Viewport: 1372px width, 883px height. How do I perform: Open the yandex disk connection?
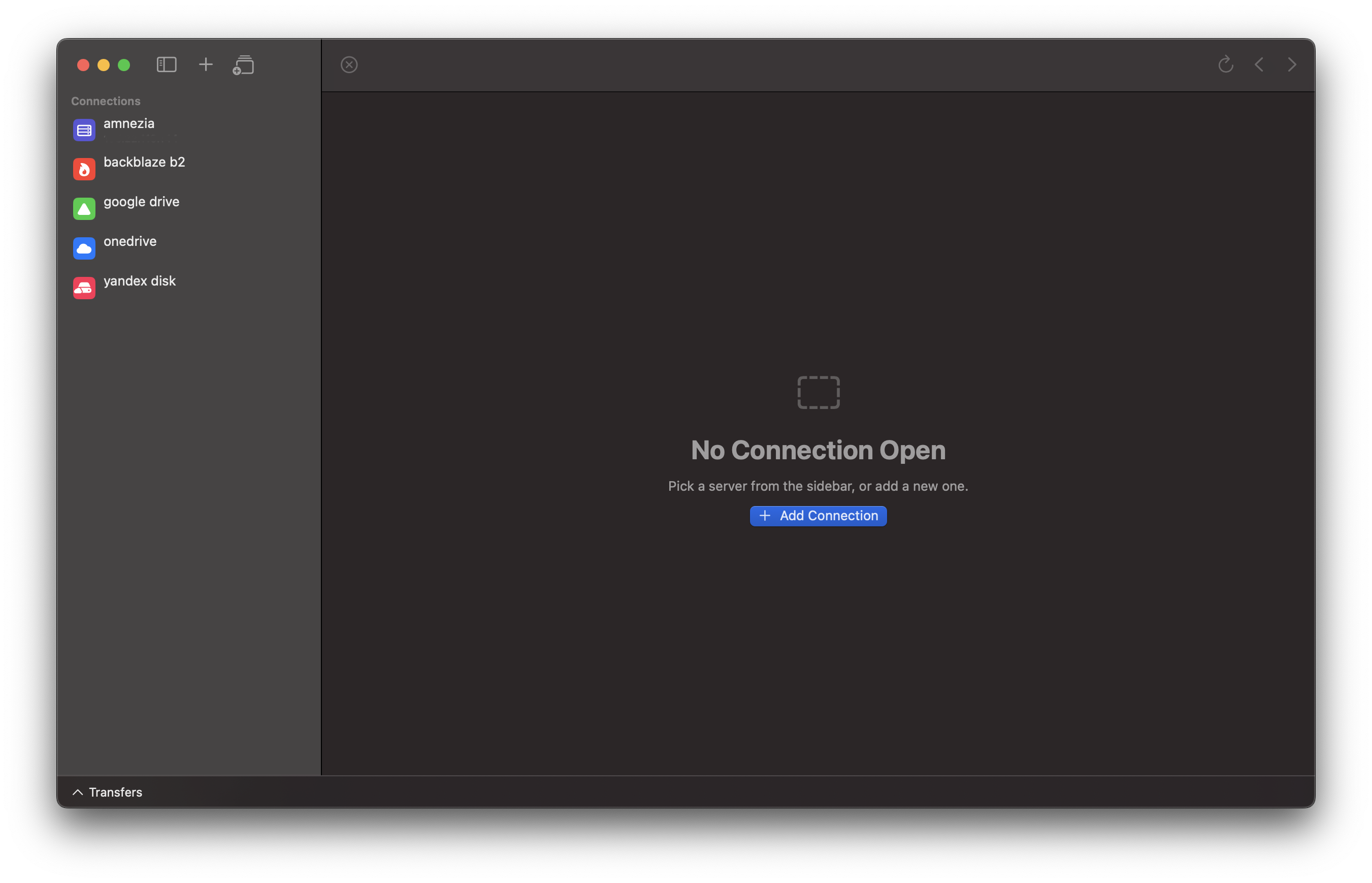coord(189,288)
